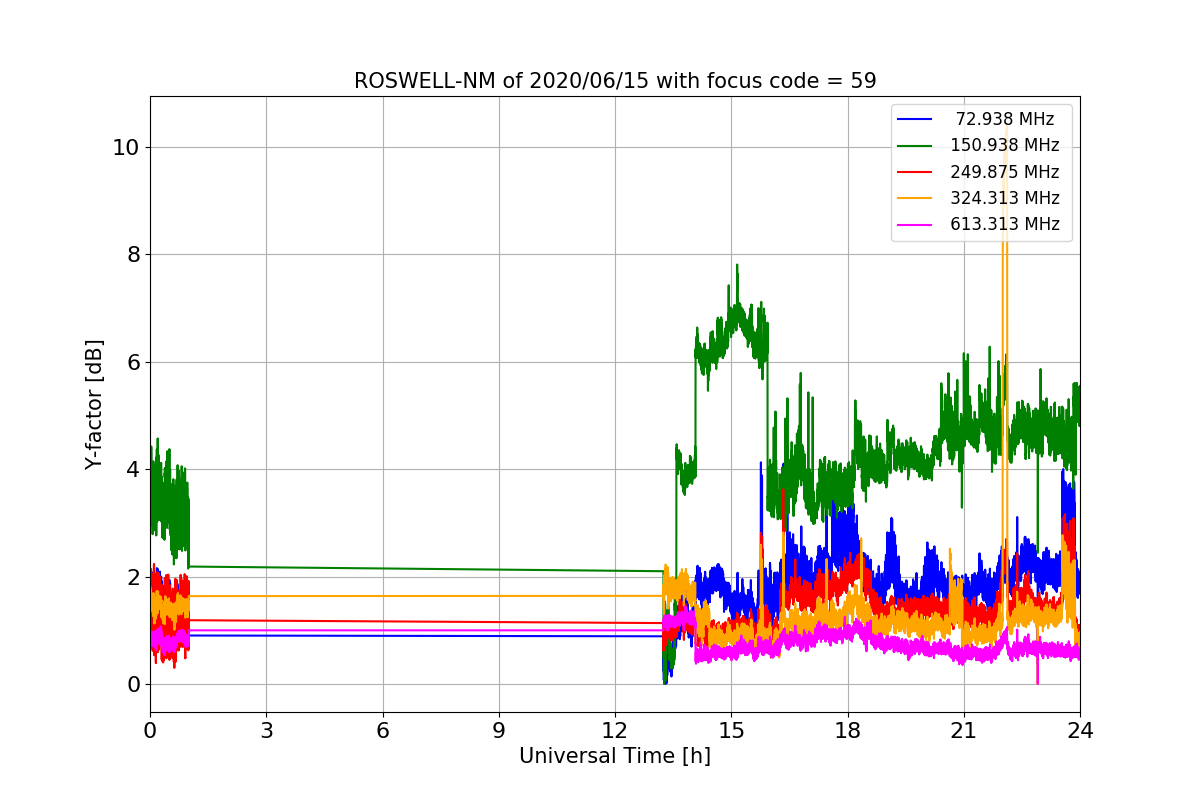
Task: Select y-axis tick label 8
Action: point(134,254)
